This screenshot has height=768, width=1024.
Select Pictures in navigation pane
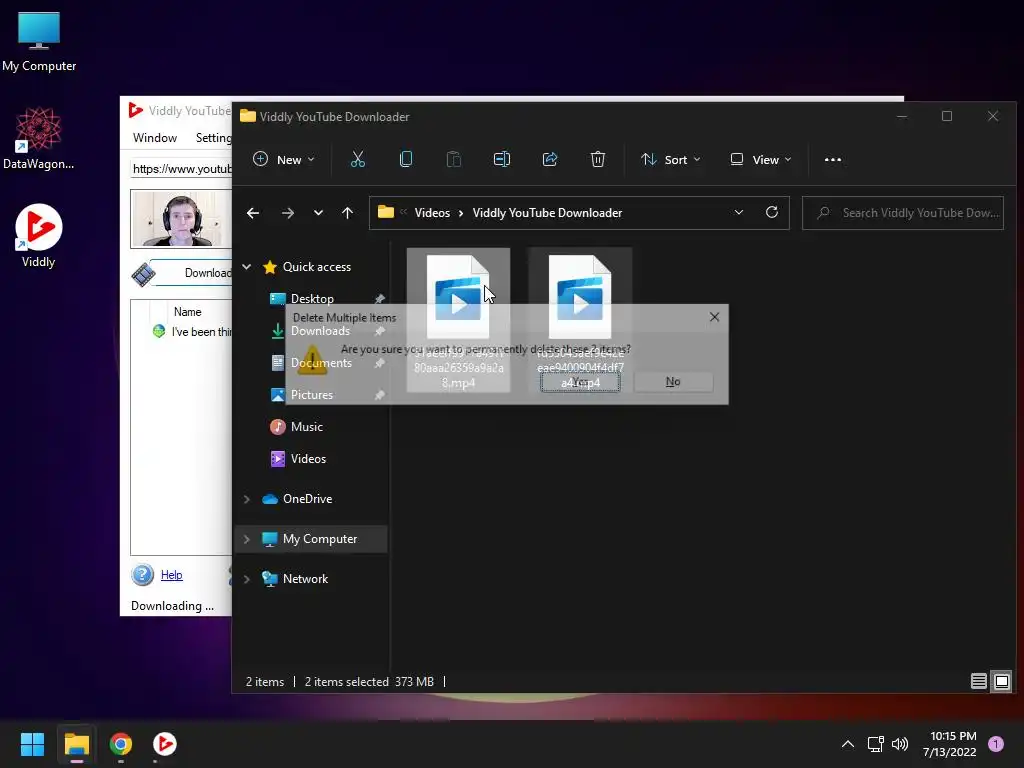[x=312, y=394]
